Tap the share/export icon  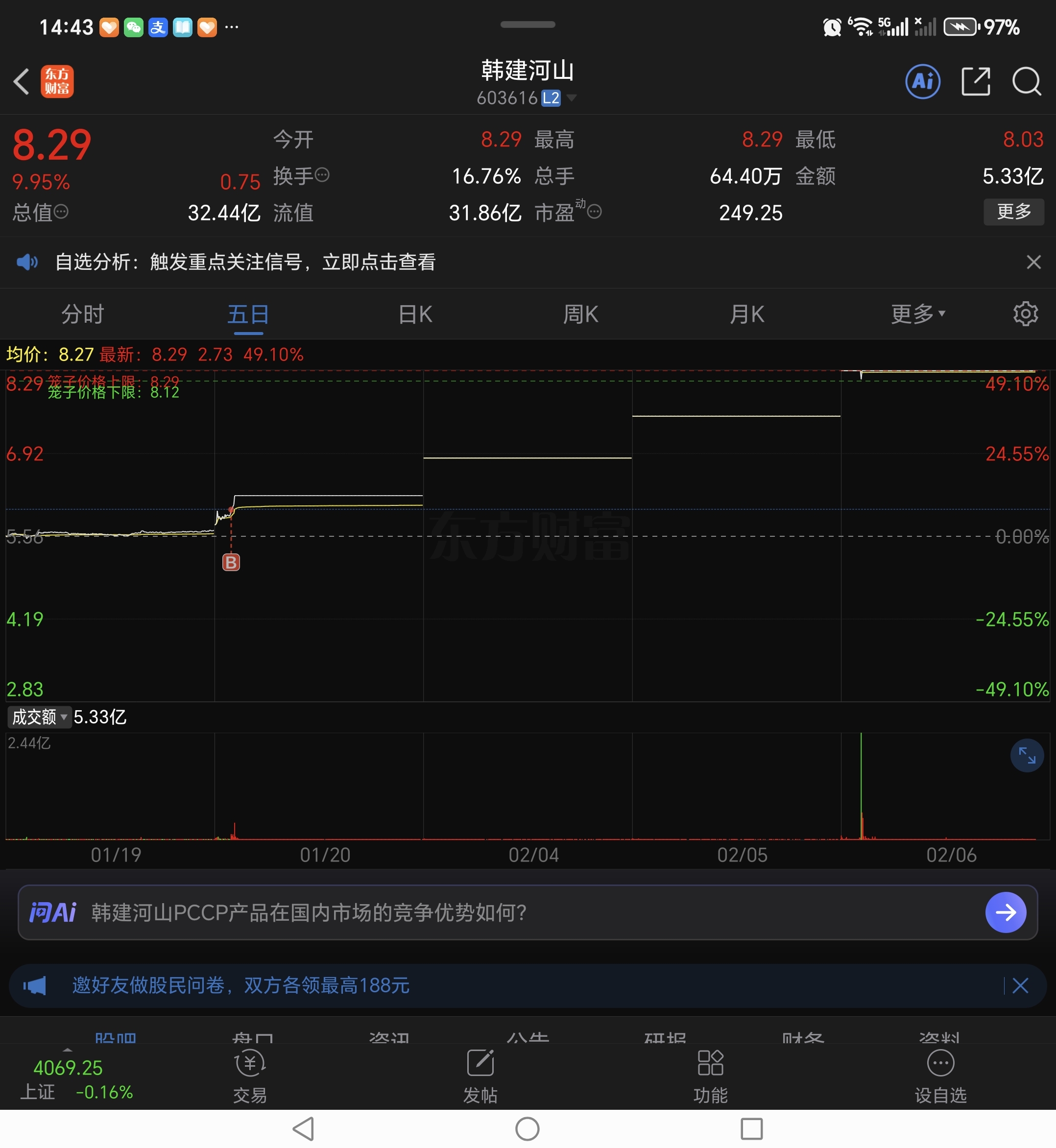pos(976,82)
